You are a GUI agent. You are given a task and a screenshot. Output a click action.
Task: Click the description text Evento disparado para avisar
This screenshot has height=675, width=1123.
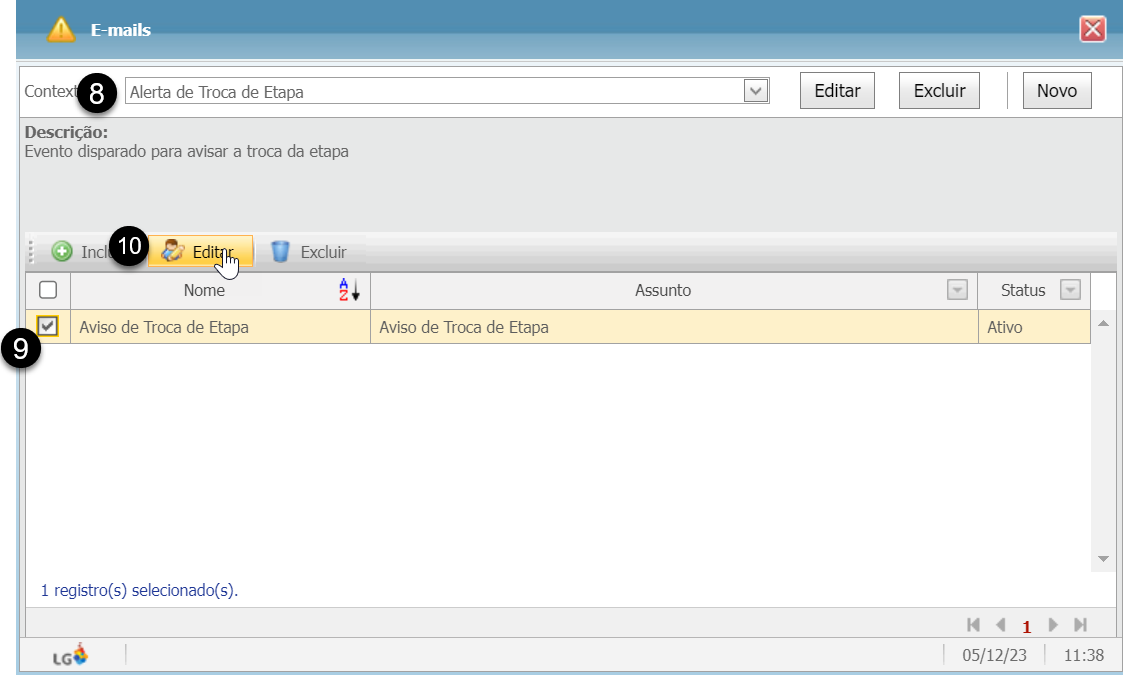click(x=186, y=151)
